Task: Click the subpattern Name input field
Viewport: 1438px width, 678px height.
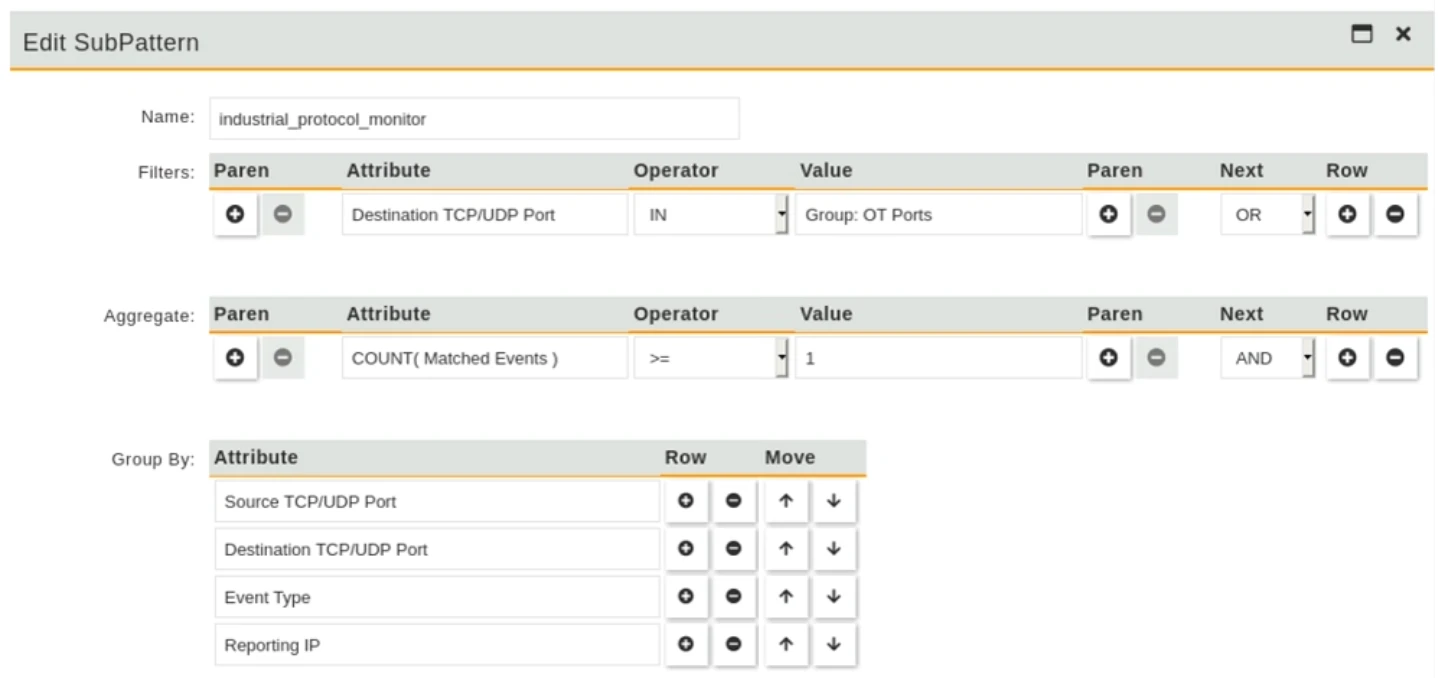Action: (x=474, y=119)
